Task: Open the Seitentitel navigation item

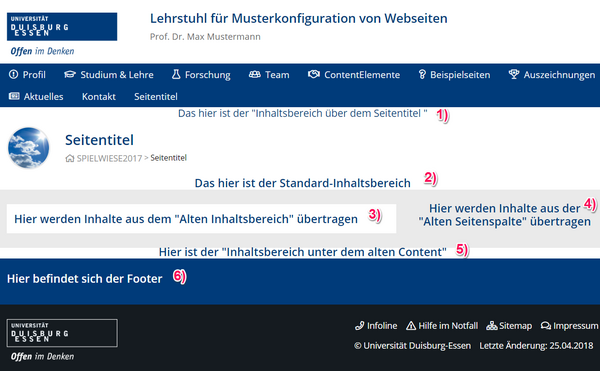Action: (x=156, y=96)
